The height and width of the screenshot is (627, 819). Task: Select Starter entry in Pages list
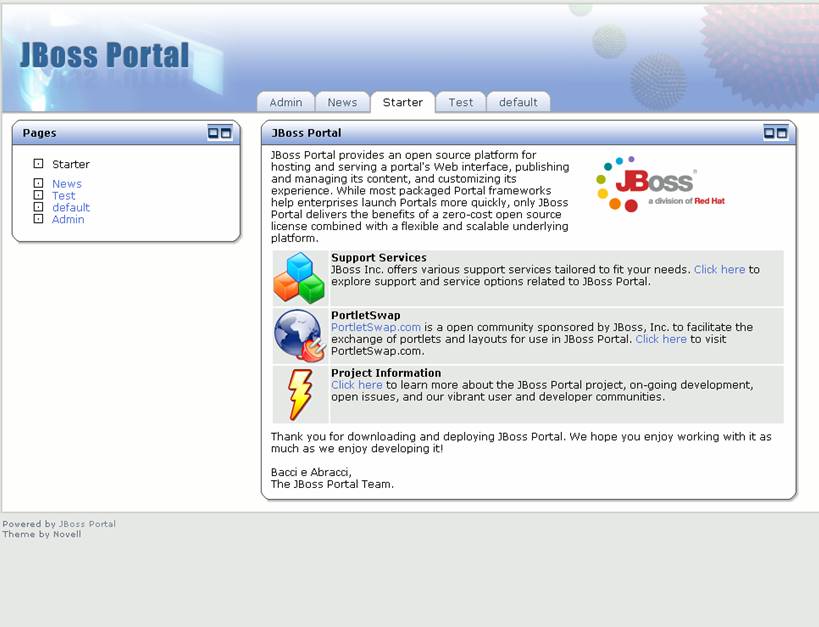(x=71, y=164)
